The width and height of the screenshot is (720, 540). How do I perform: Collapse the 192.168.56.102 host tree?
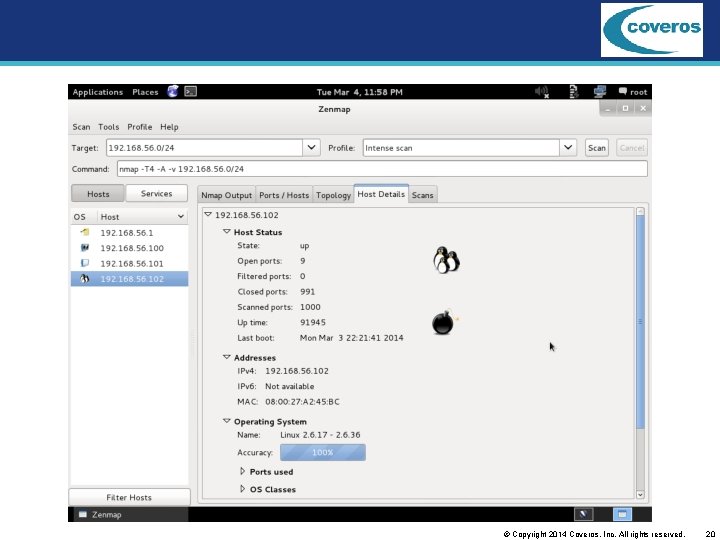(208, 214)
